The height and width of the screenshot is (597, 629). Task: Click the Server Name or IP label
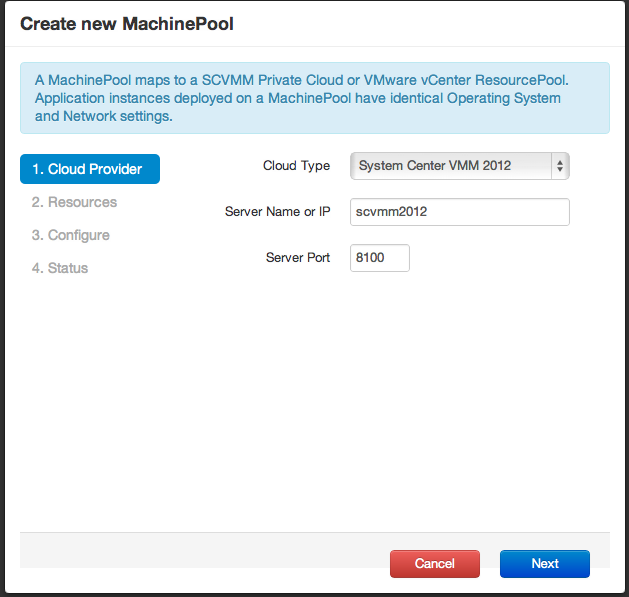(x=277, y=212)
